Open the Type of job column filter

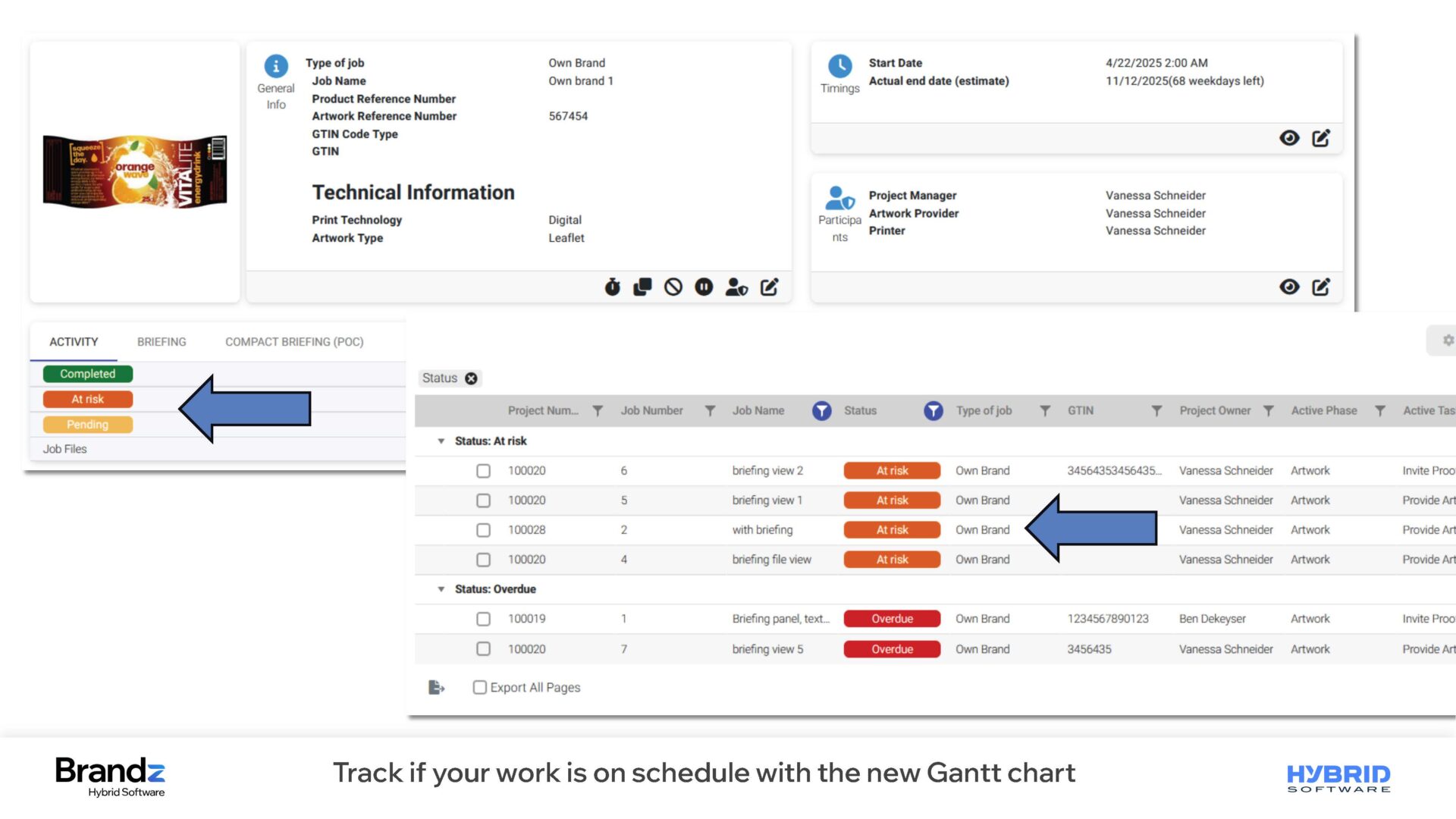click(x=1045, y=410)
